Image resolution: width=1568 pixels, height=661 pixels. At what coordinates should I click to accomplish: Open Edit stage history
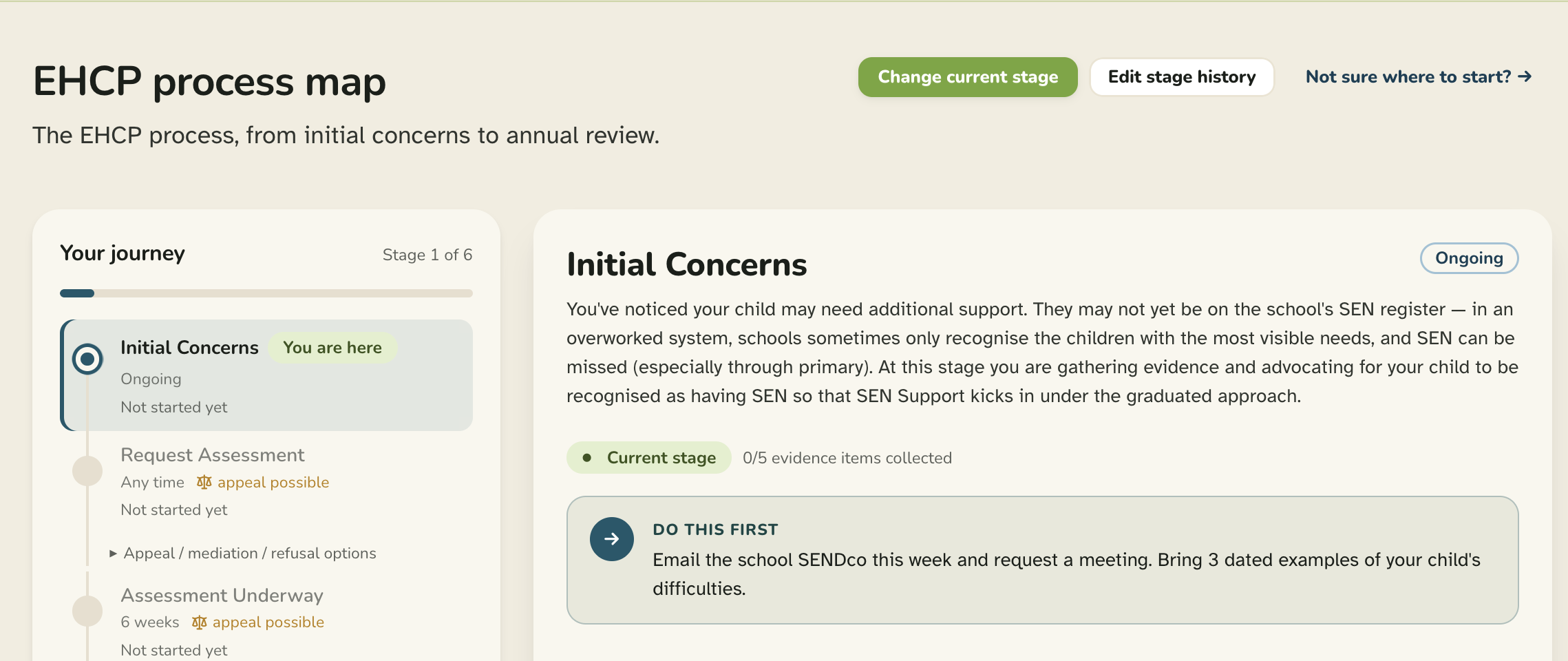point(1182,77)
